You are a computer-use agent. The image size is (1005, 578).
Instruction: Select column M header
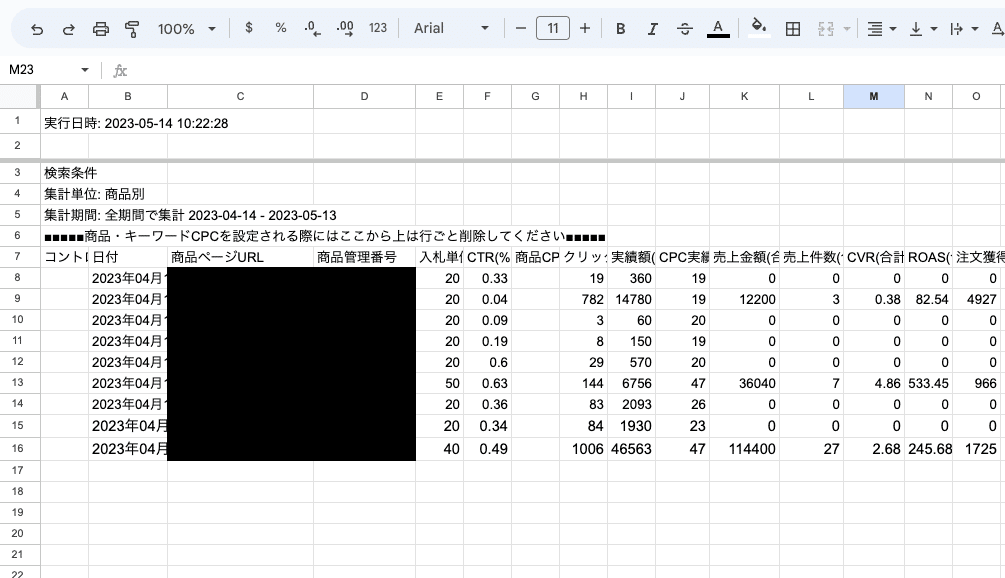[x=874, y=96]
